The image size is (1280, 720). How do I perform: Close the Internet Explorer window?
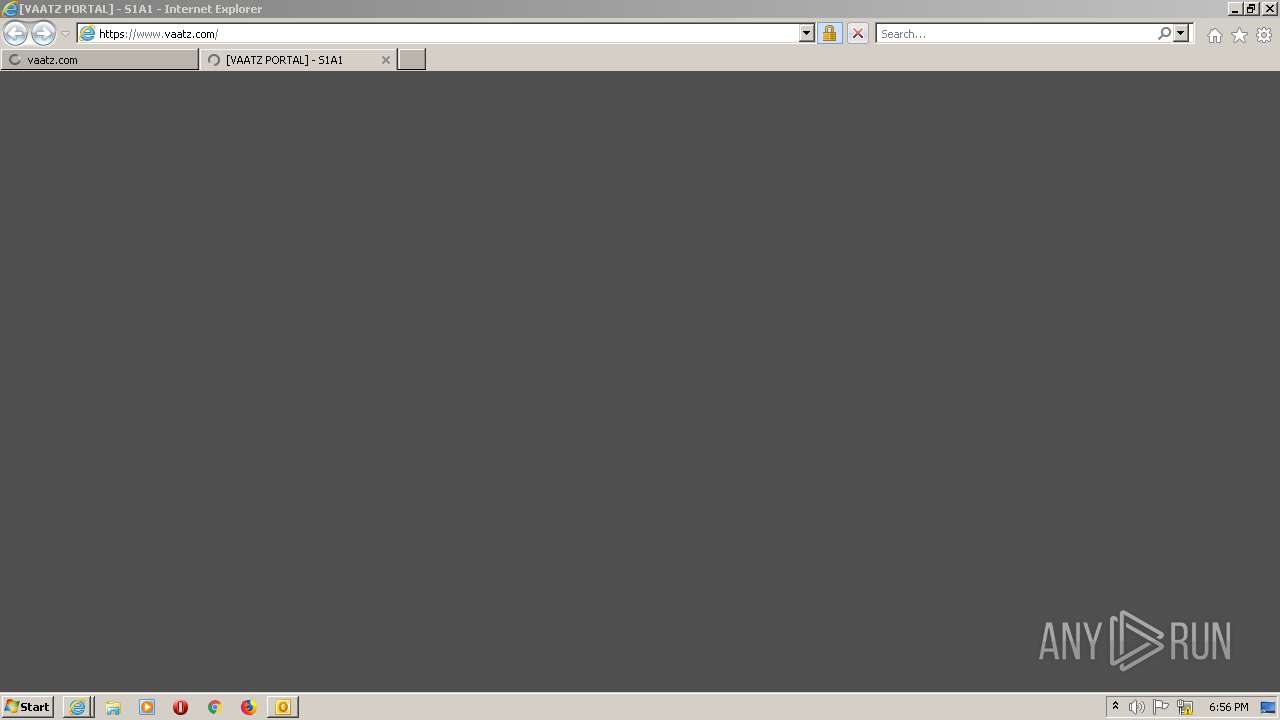[x=1268, y=9]
